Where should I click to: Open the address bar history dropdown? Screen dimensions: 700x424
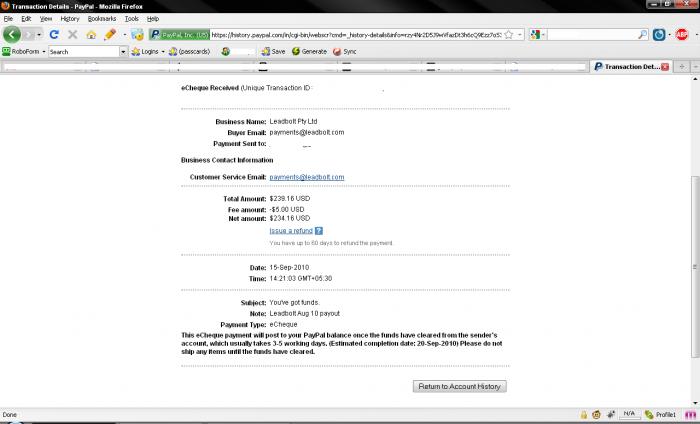tap(520, 34)
